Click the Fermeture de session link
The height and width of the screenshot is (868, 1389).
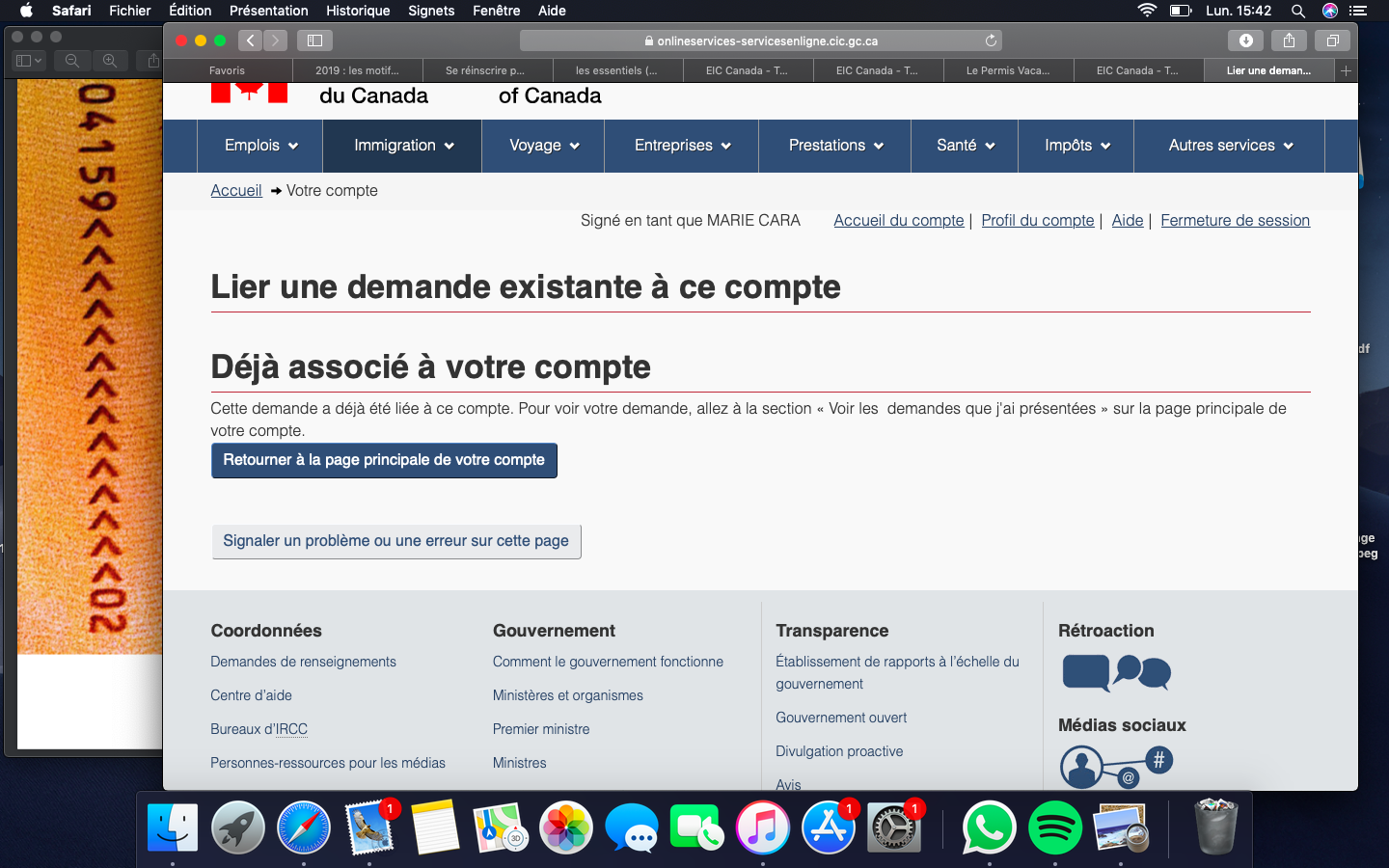(x=1235, y=221)
